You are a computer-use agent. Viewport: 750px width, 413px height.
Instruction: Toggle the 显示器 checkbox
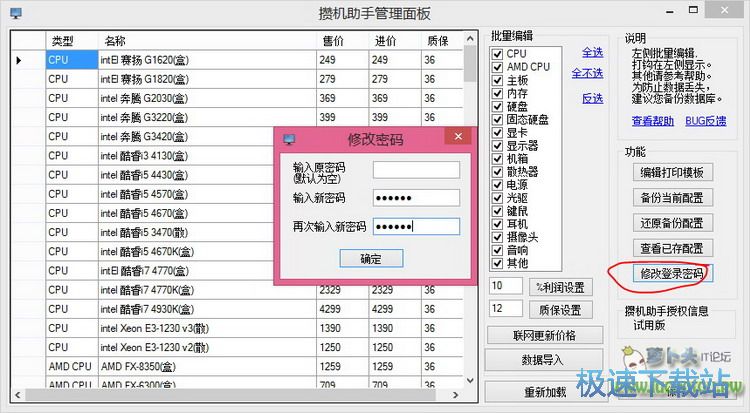497,145
